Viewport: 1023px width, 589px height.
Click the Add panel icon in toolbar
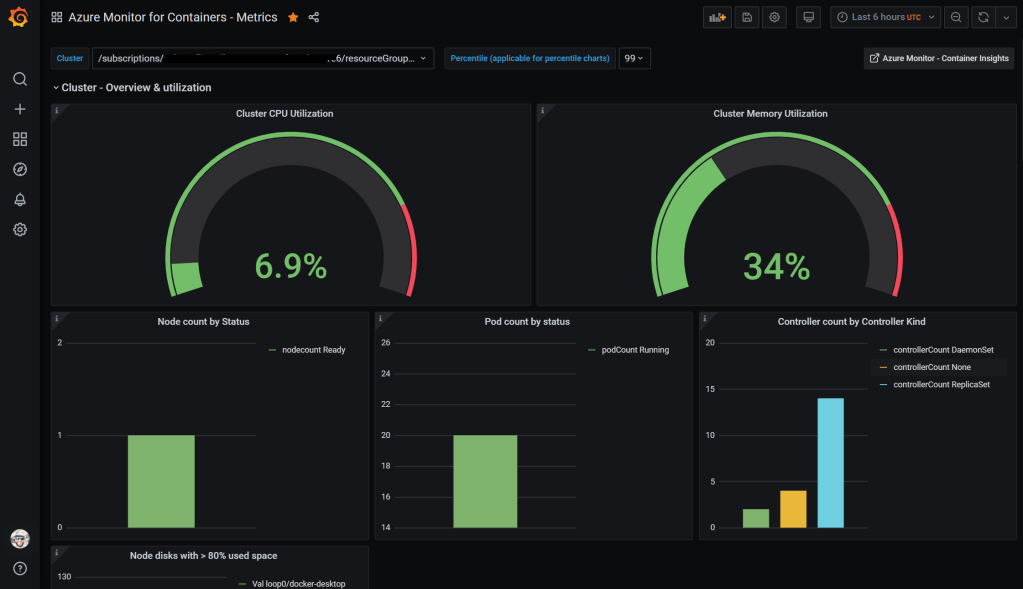coord(716,17)
